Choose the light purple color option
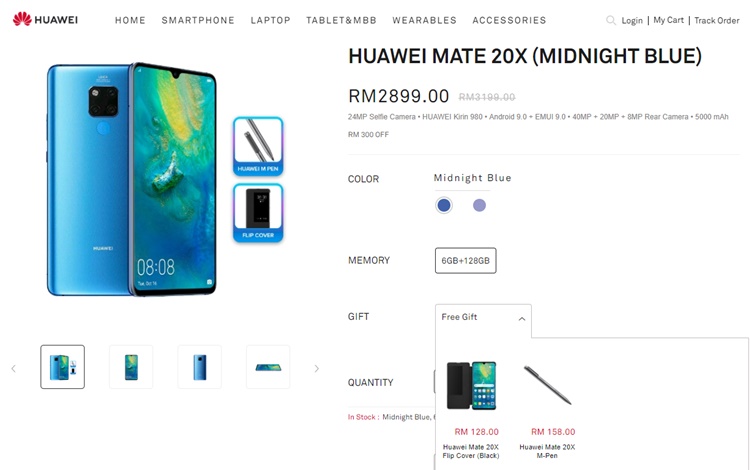The image size is (750, 470). click(479, 205)
